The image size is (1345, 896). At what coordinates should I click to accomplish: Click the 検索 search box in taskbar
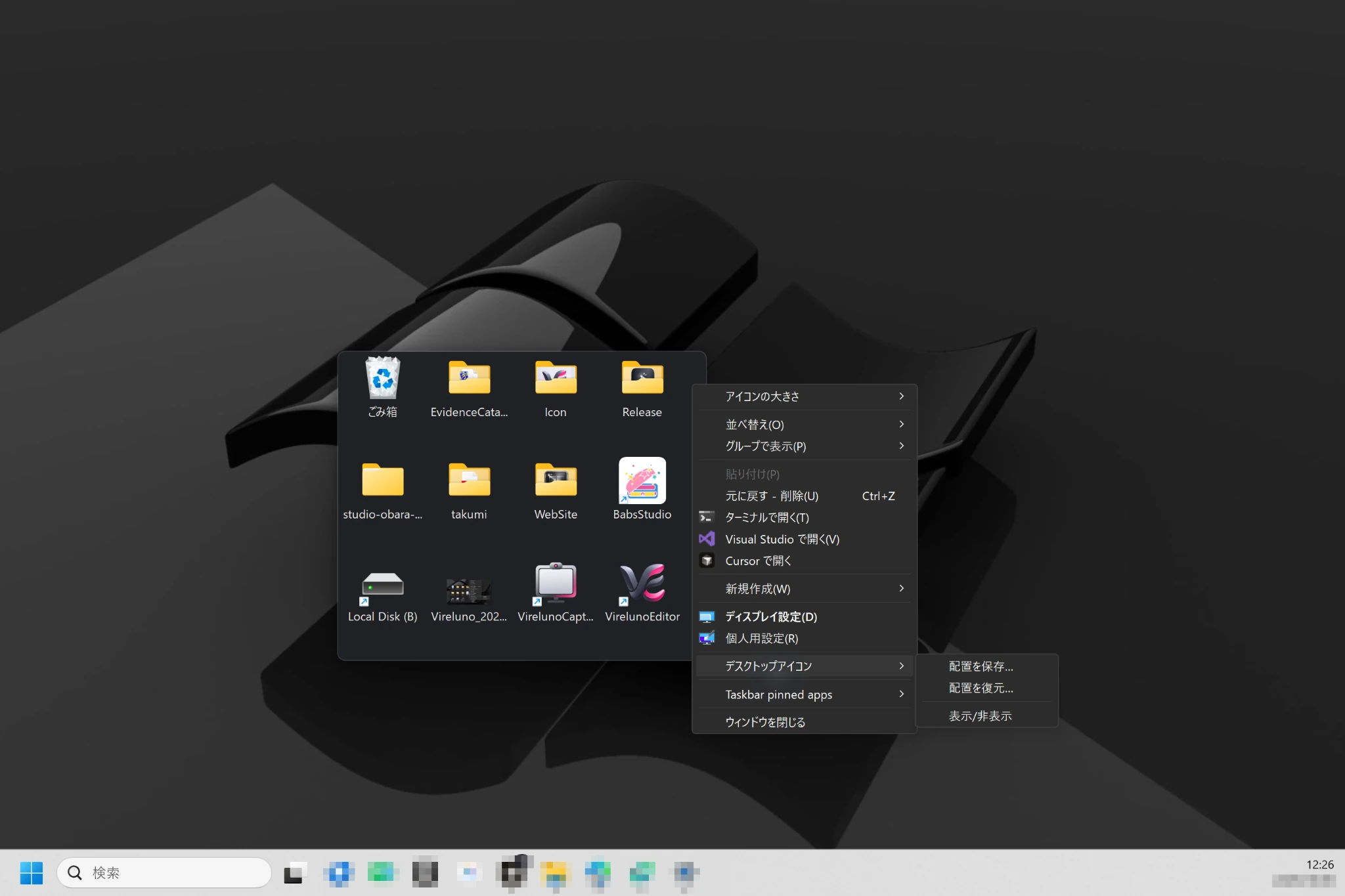(x=164, y=872)
